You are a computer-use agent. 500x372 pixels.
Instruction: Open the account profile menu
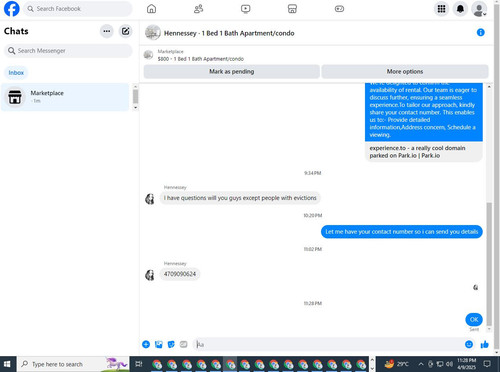click(479, 9)
